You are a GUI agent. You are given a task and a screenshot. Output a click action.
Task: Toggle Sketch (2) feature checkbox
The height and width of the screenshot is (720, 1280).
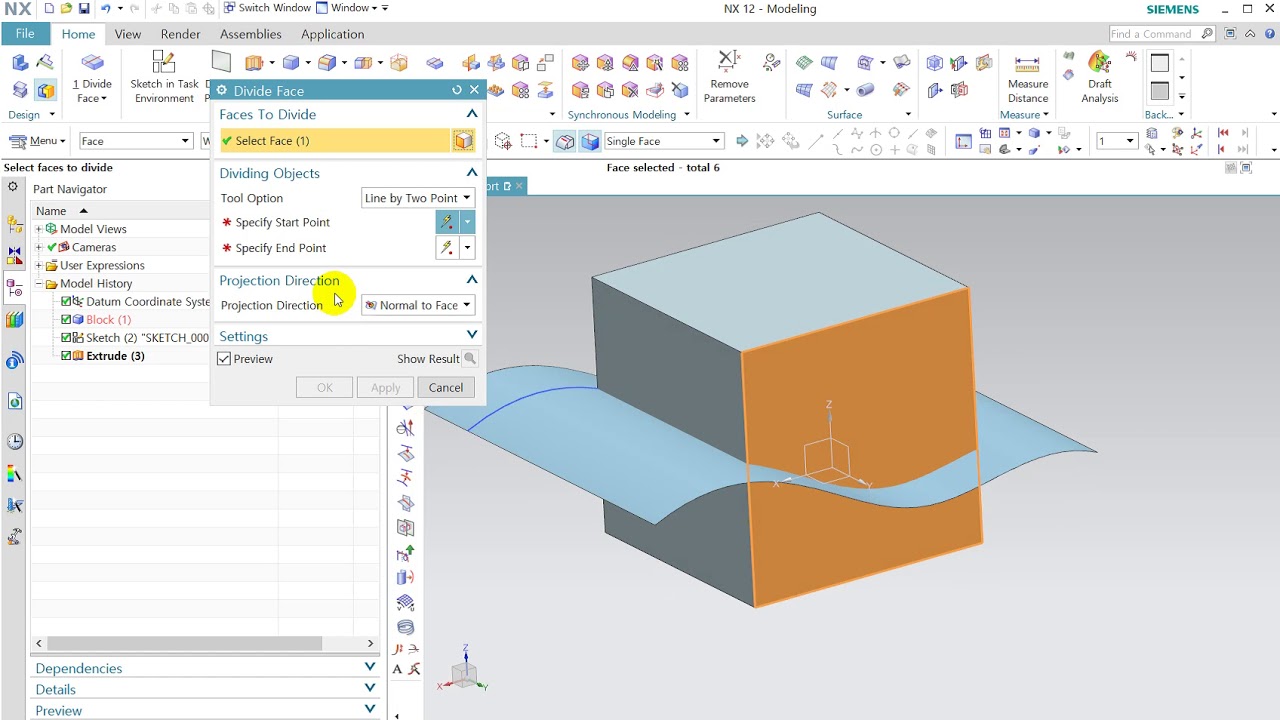(x=67, y=337)
